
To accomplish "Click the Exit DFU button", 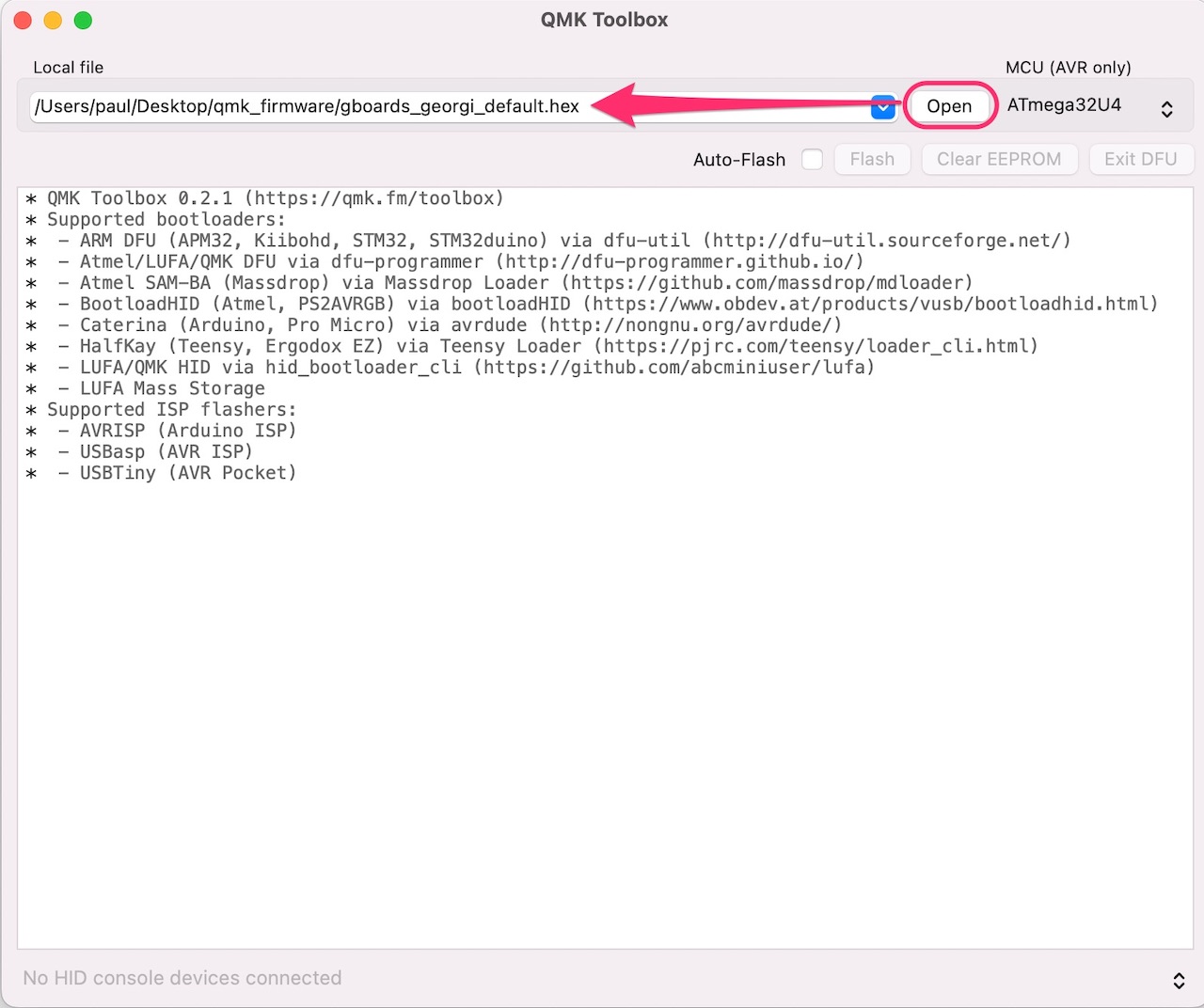I will (1141, 159).
